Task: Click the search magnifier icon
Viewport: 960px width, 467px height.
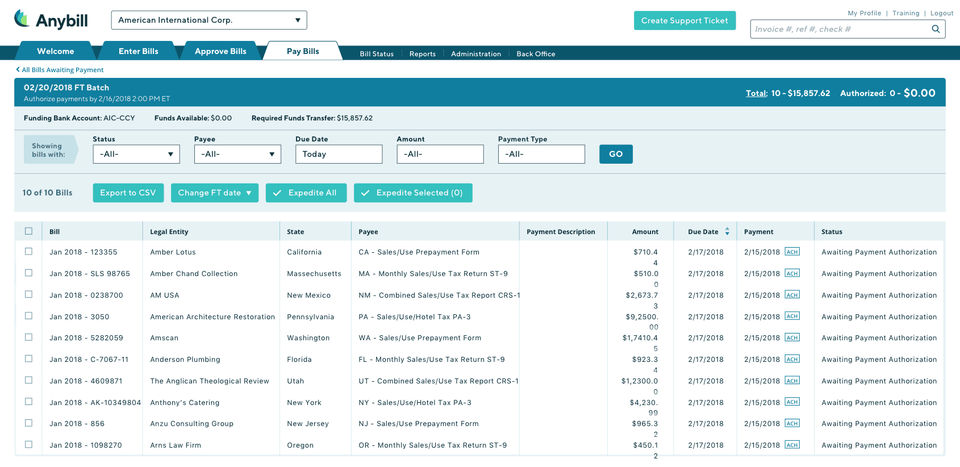Action: tap(936, 29)
